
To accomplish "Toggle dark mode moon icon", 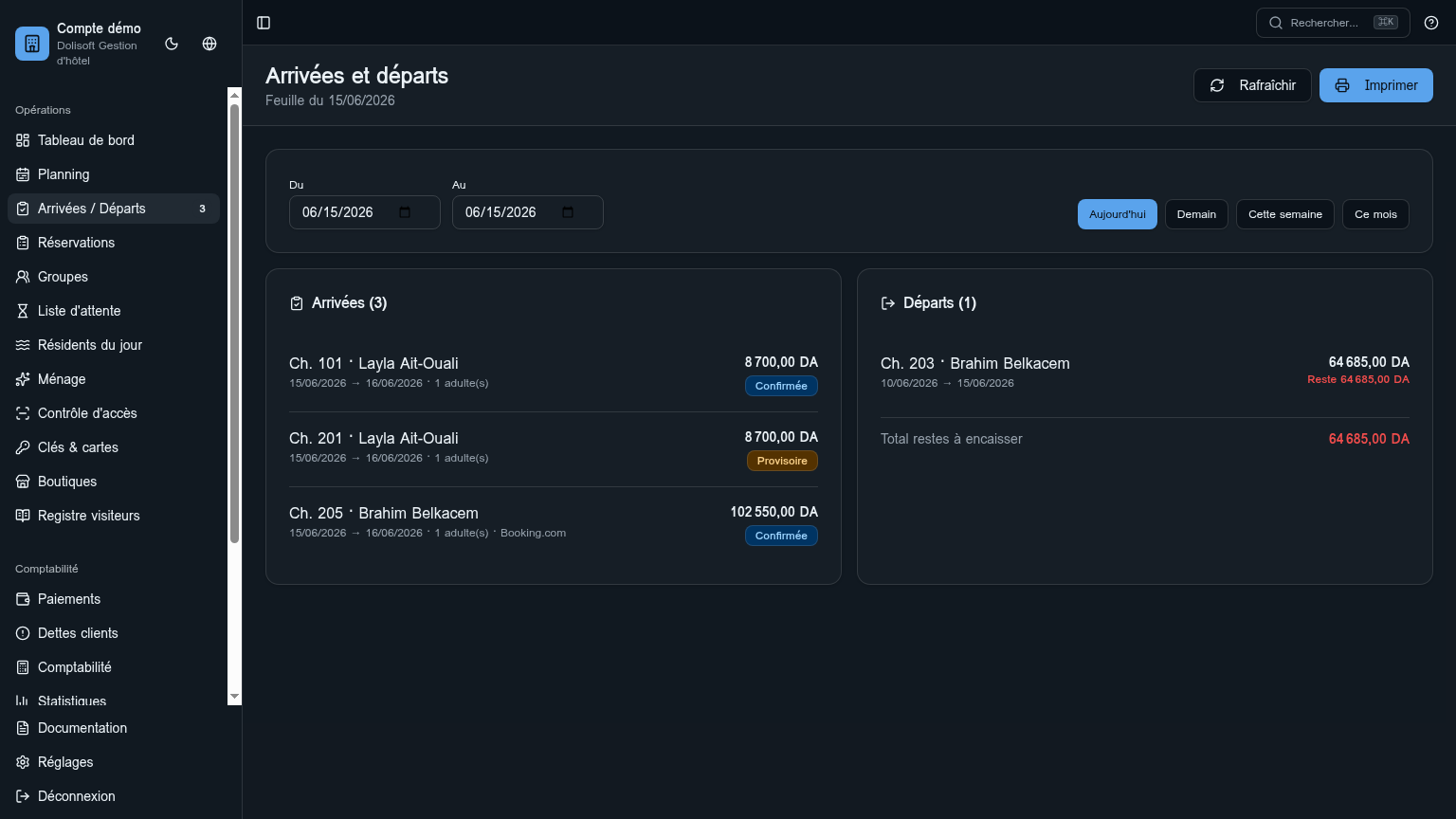I will tap(172, 44).
